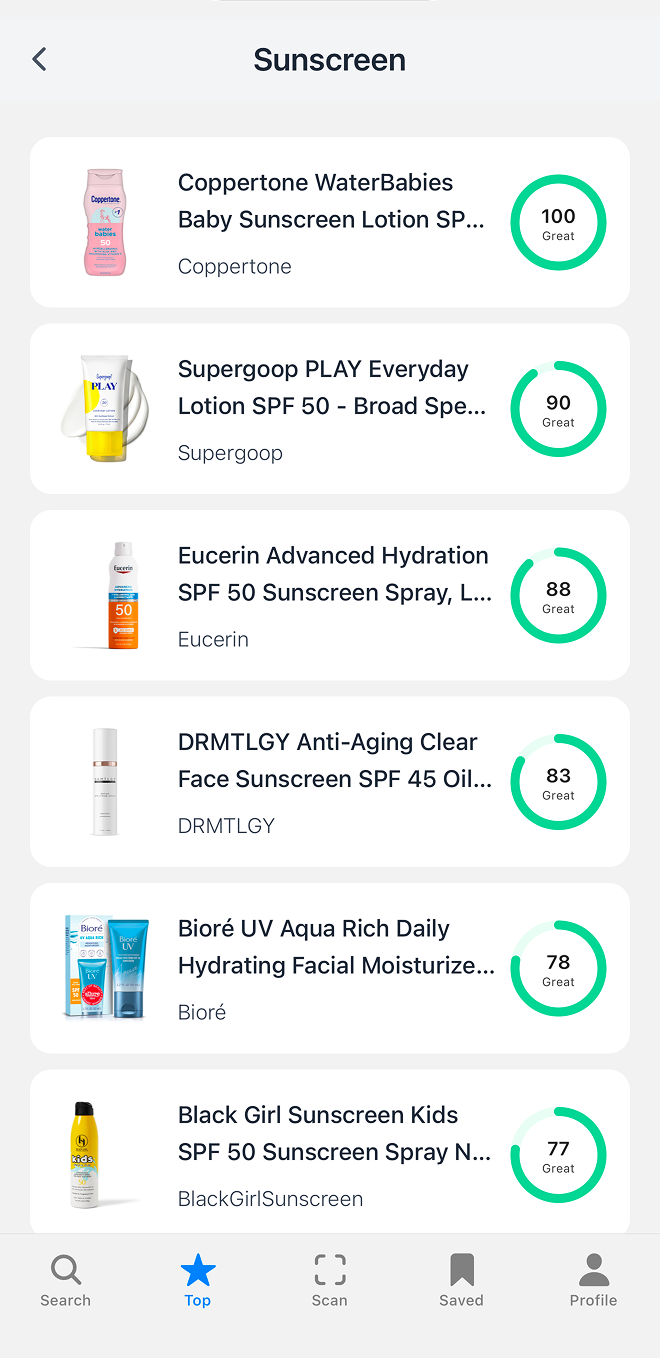This screenshot has width=660, height=1358.
Task: Tap the 88 Great score circle
Action: coord(558,596)
